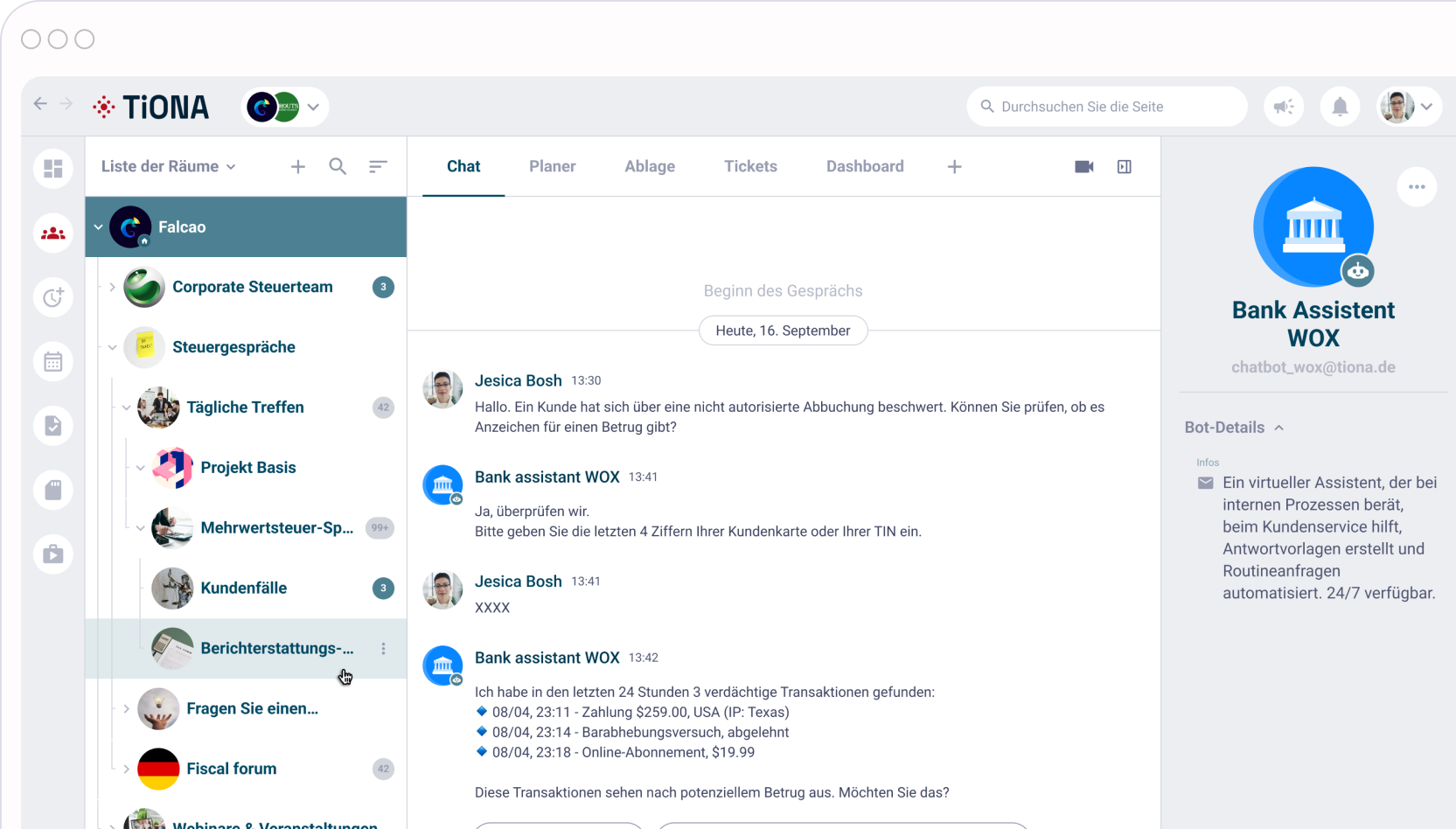Open the notifications bell

[x=1340, y=107]
